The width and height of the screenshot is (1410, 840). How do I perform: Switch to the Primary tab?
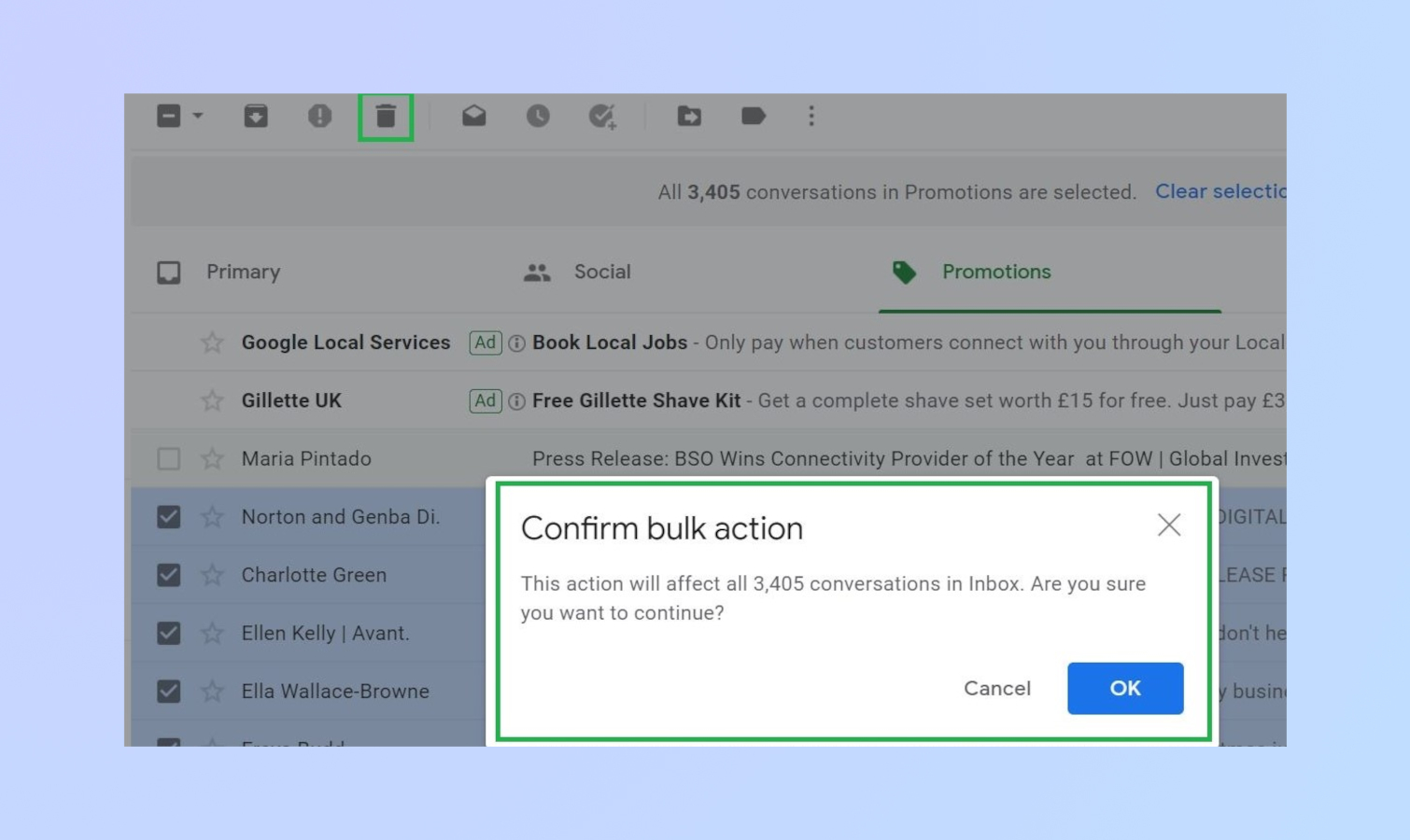(243, 272)
